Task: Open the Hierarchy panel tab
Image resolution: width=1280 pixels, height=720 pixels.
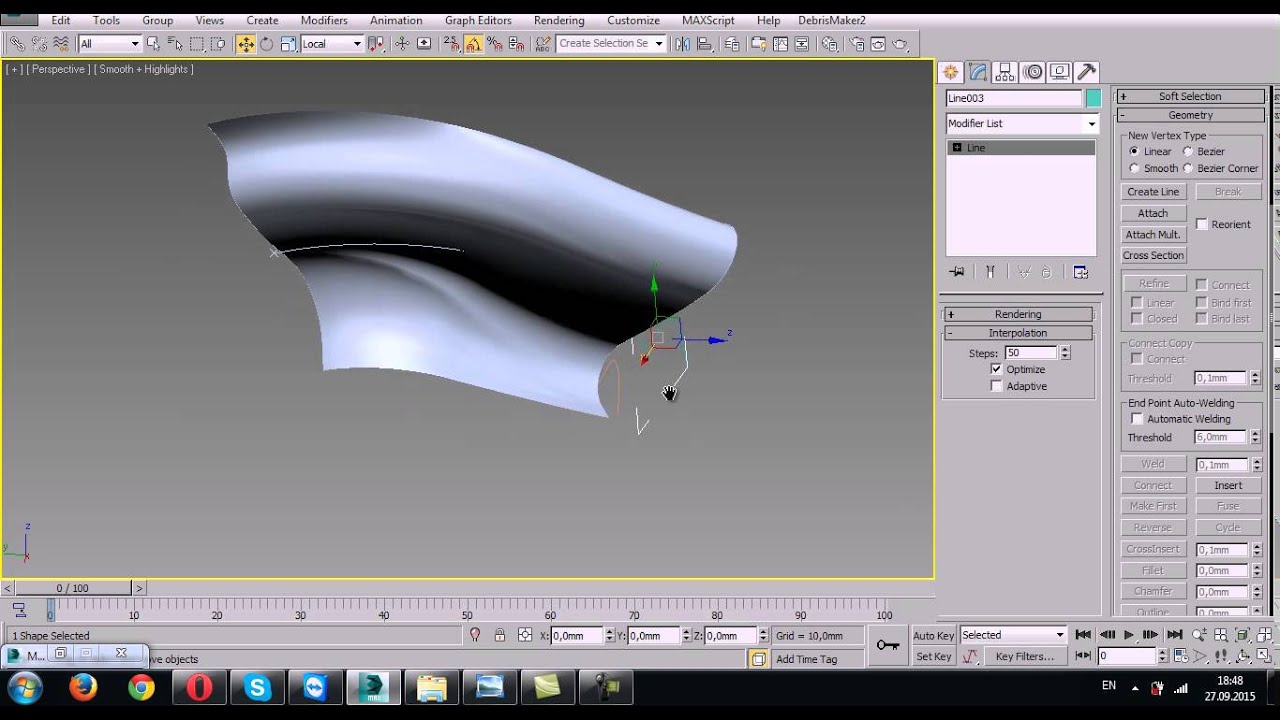Action: [1006, 72]
